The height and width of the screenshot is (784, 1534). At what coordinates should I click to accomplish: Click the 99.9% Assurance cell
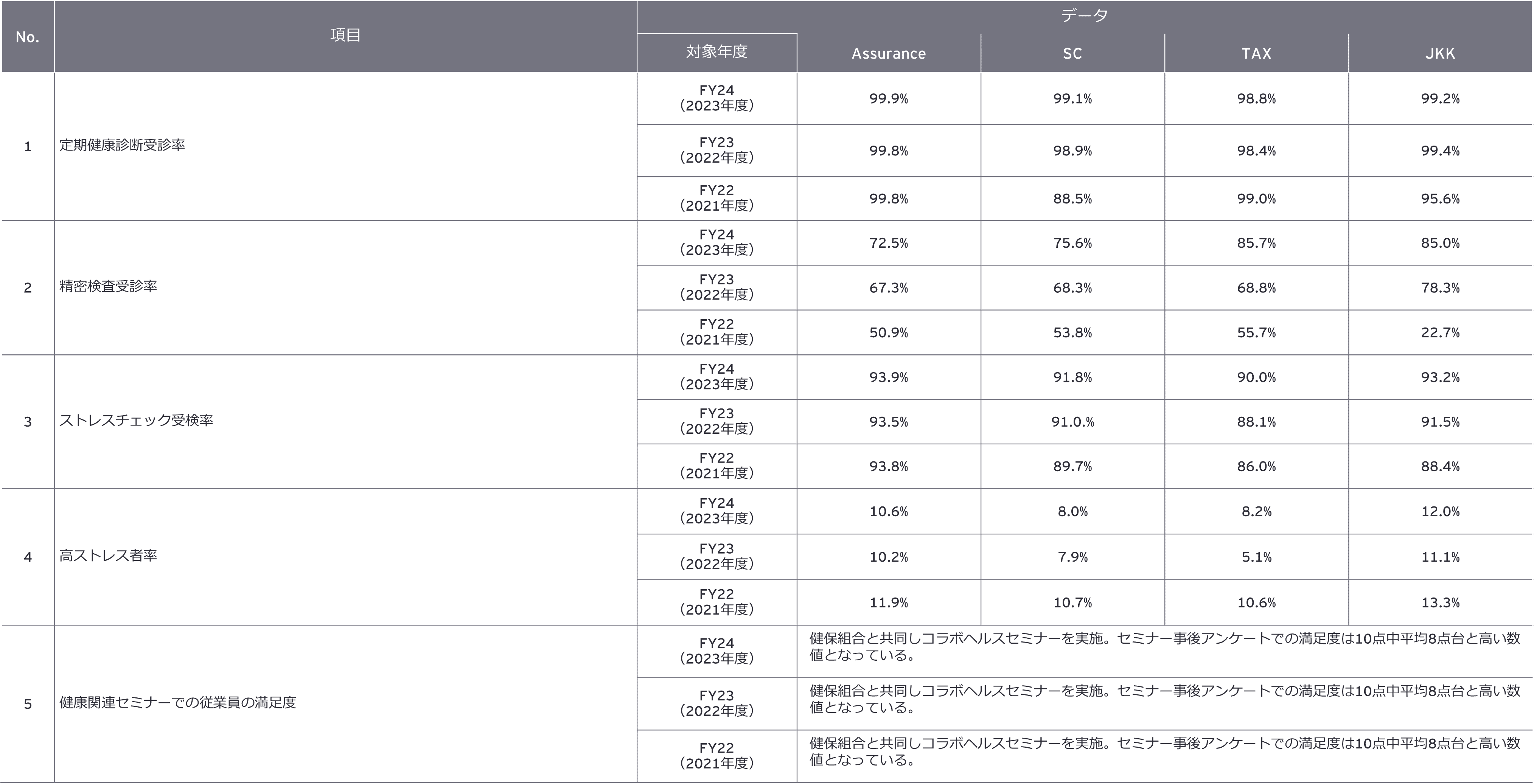click(x=889, y=99)
